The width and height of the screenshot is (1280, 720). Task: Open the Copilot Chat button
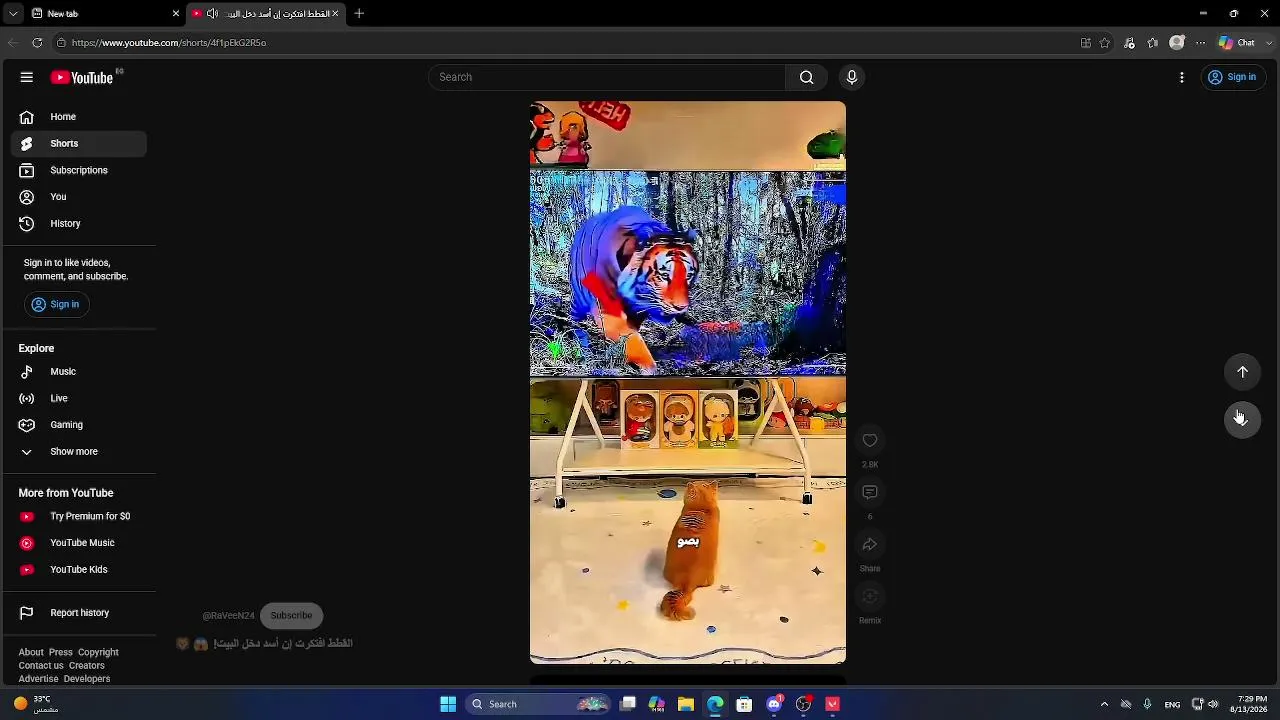(x=1237, y=43)
